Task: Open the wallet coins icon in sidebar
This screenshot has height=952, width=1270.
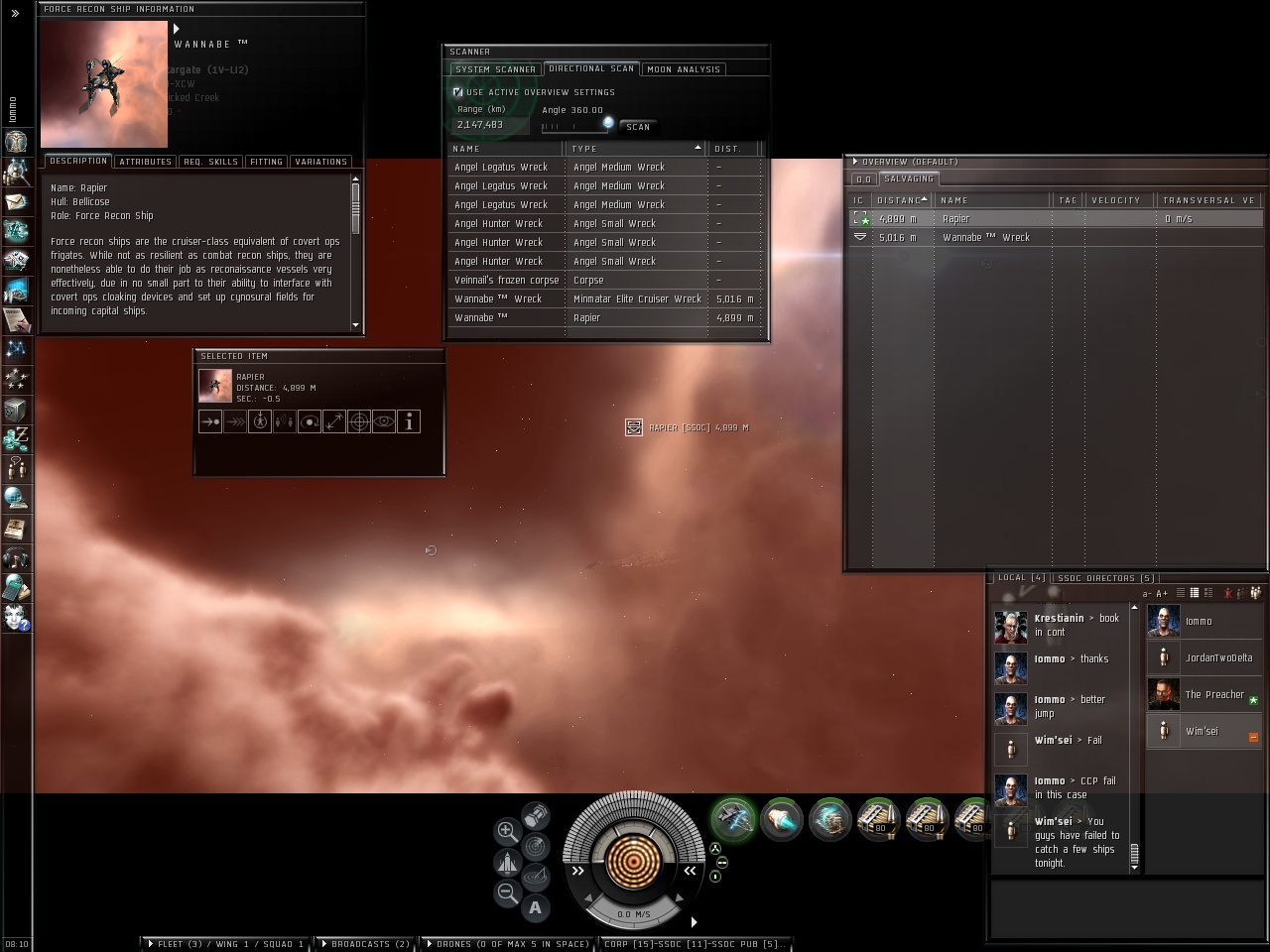Action: pos(16,437)
